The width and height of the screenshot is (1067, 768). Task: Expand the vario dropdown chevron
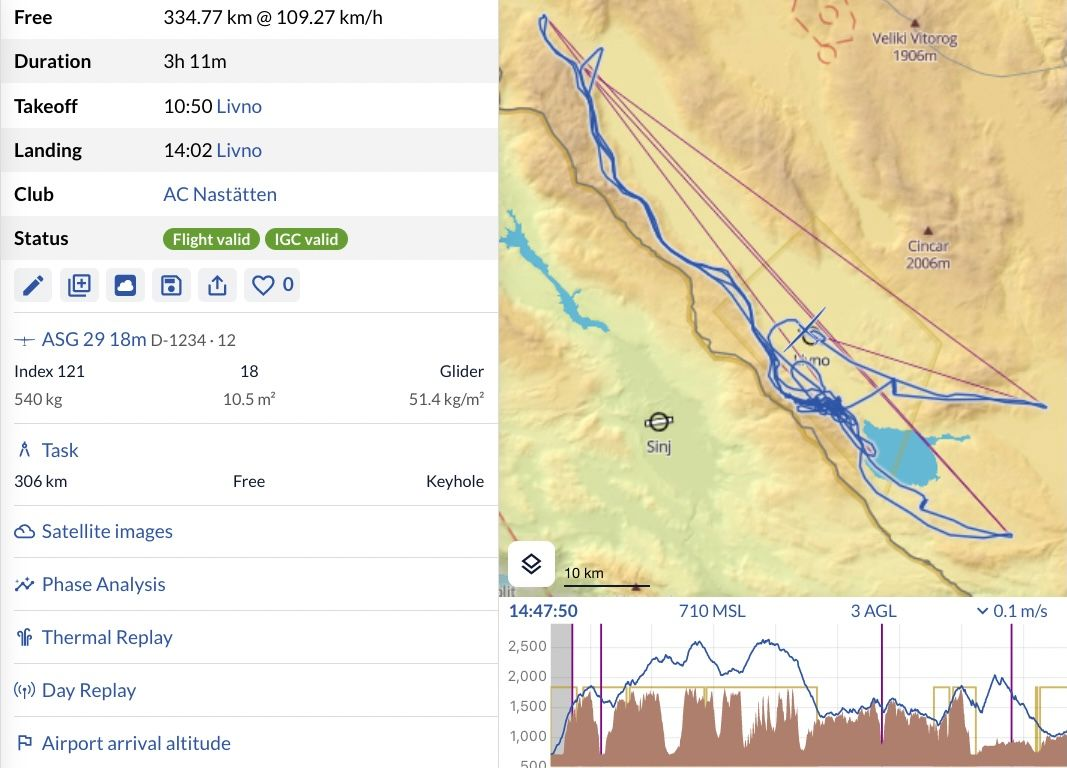coord(982,611)
